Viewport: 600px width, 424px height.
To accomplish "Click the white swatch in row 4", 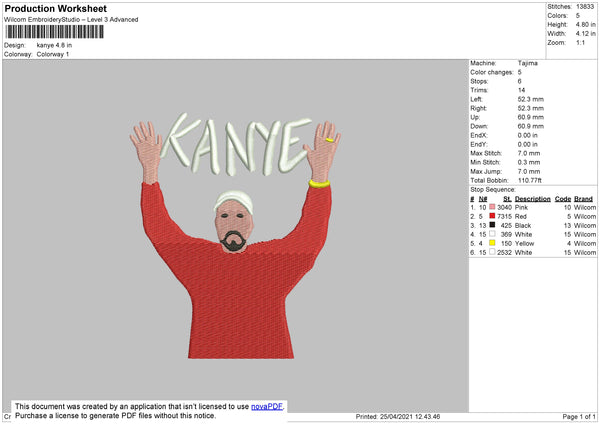I will [492, 234].
